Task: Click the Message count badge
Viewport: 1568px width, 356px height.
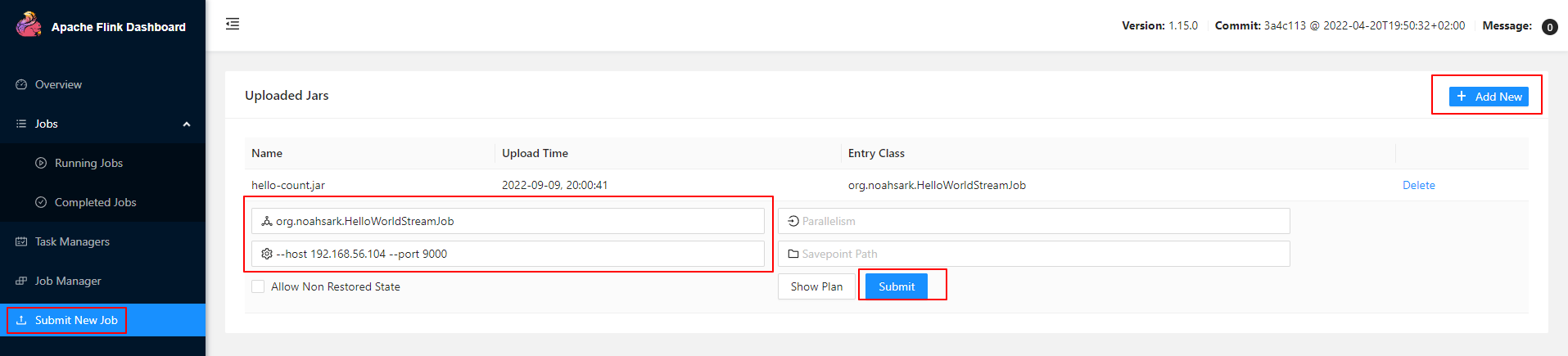Action: pyautogui.click(x=1549, y=27)
